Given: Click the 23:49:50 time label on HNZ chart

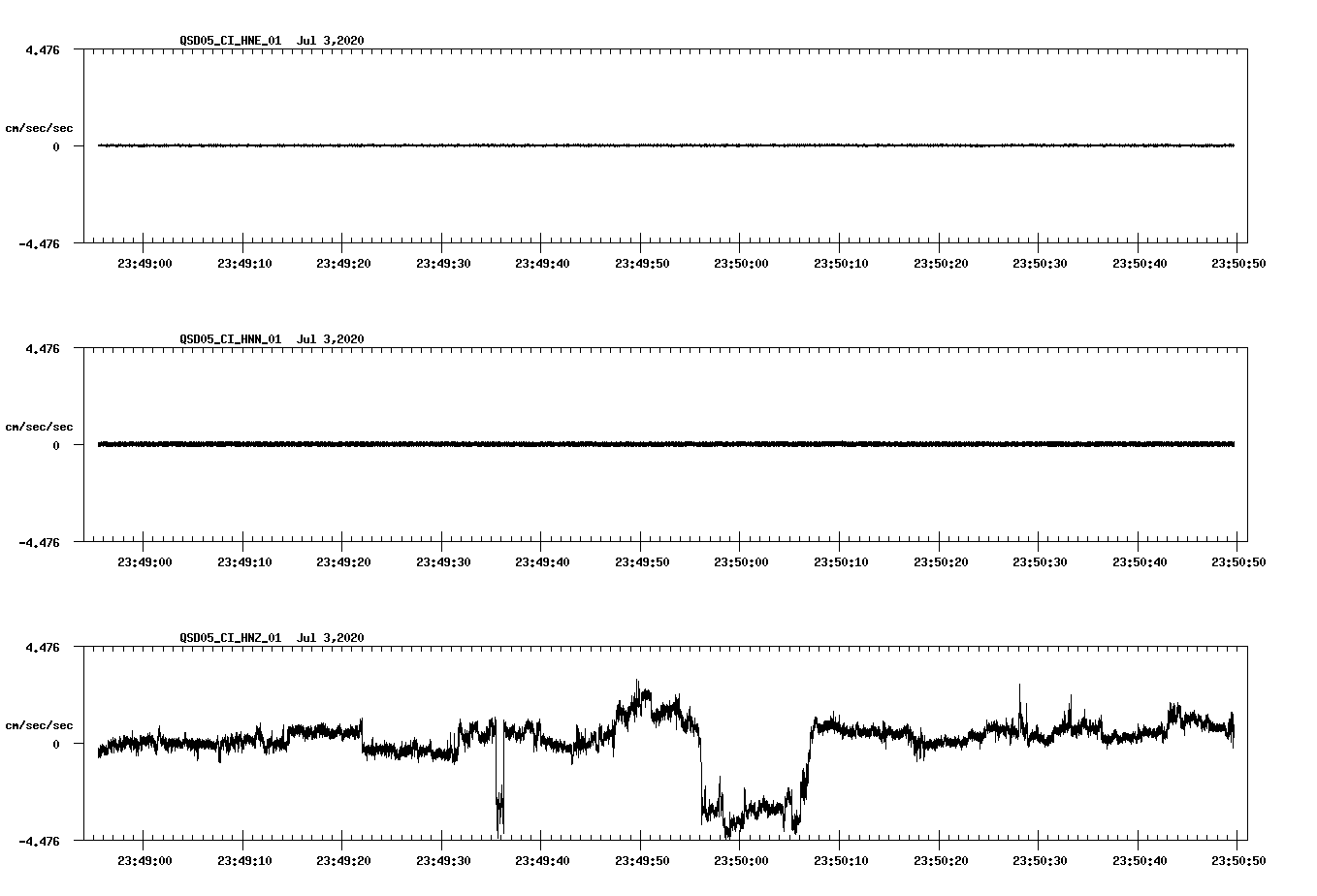Looking at the screenshot, I should pyautogui.click(x=641, y=860).
